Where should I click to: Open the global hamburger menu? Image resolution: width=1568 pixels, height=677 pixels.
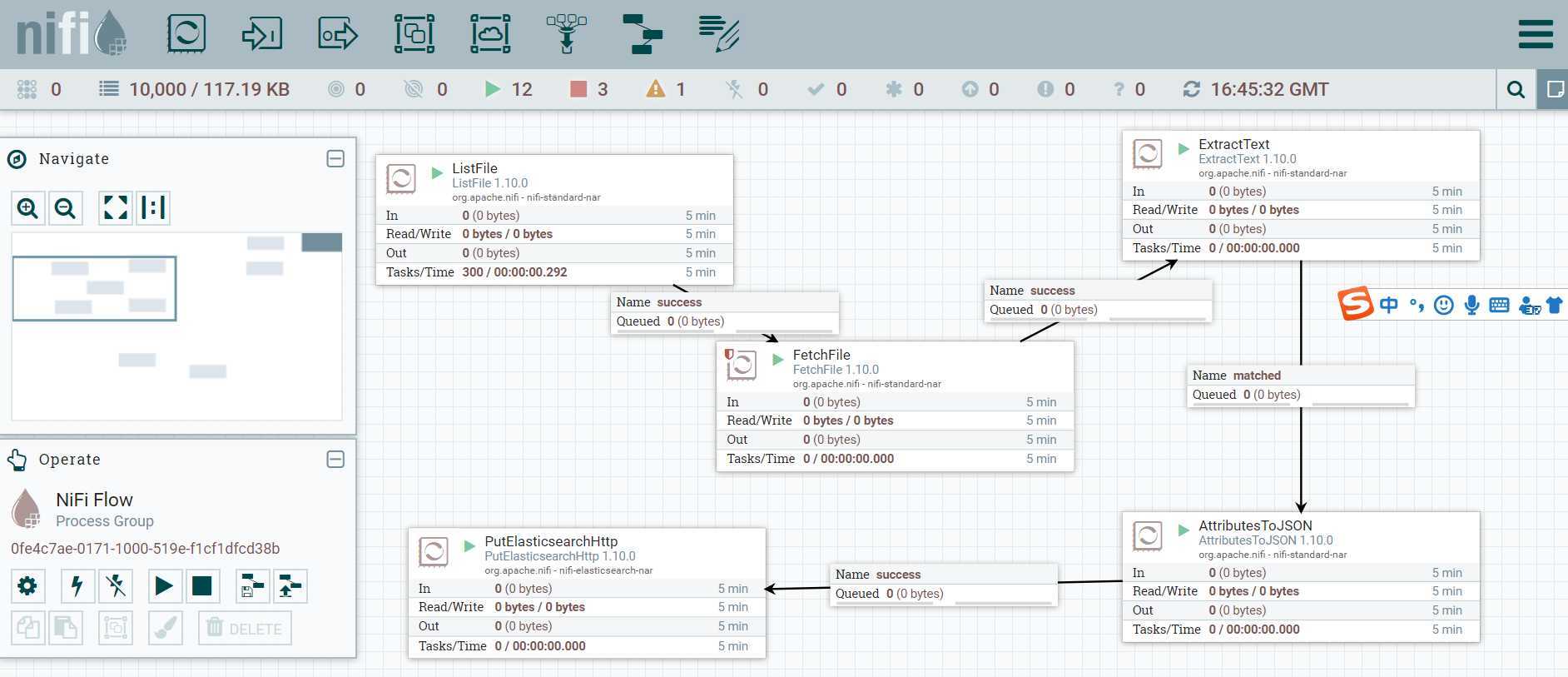pos(1536,34)
